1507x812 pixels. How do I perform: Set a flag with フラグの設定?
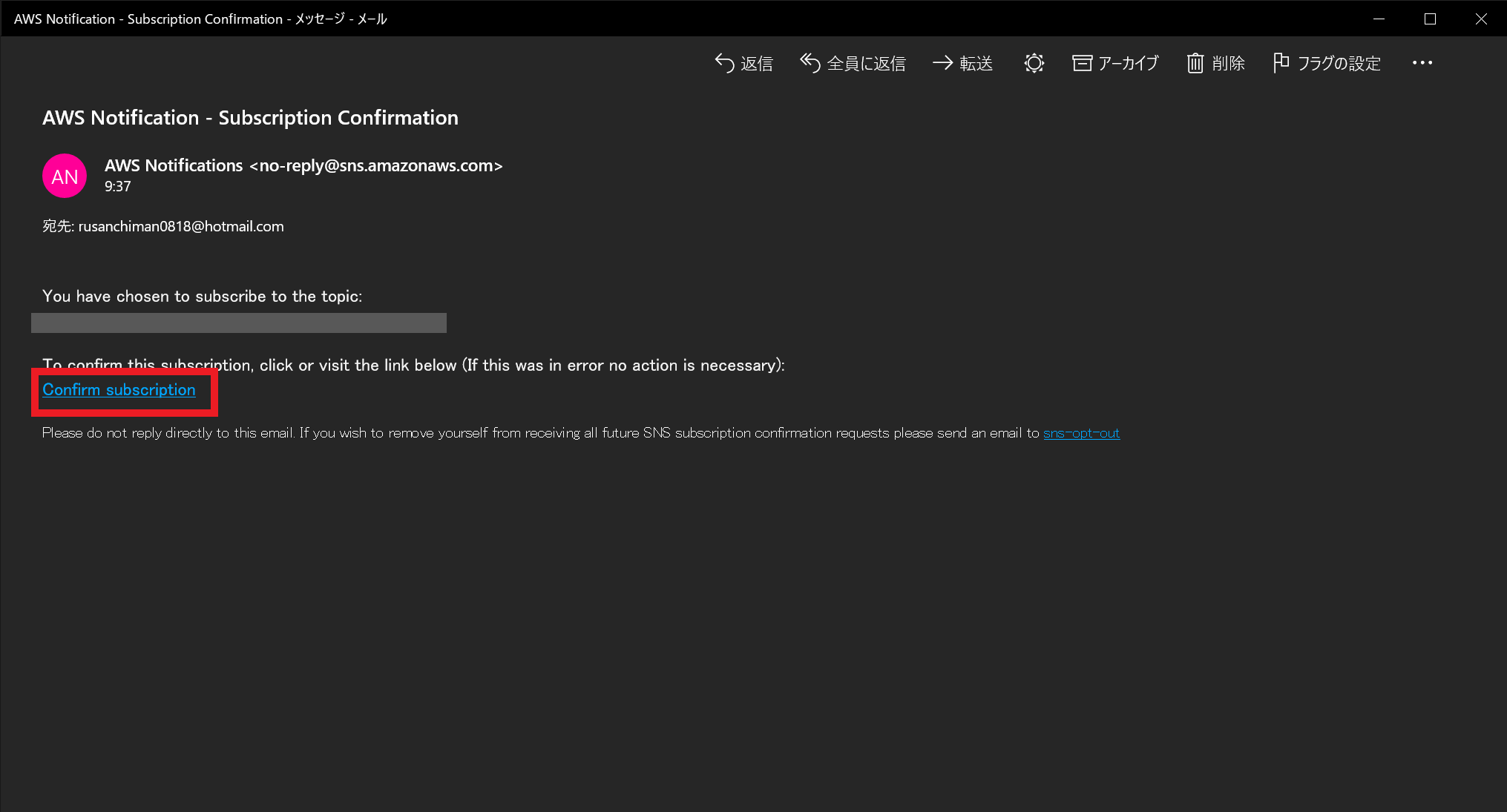[x=1327, y=63]
